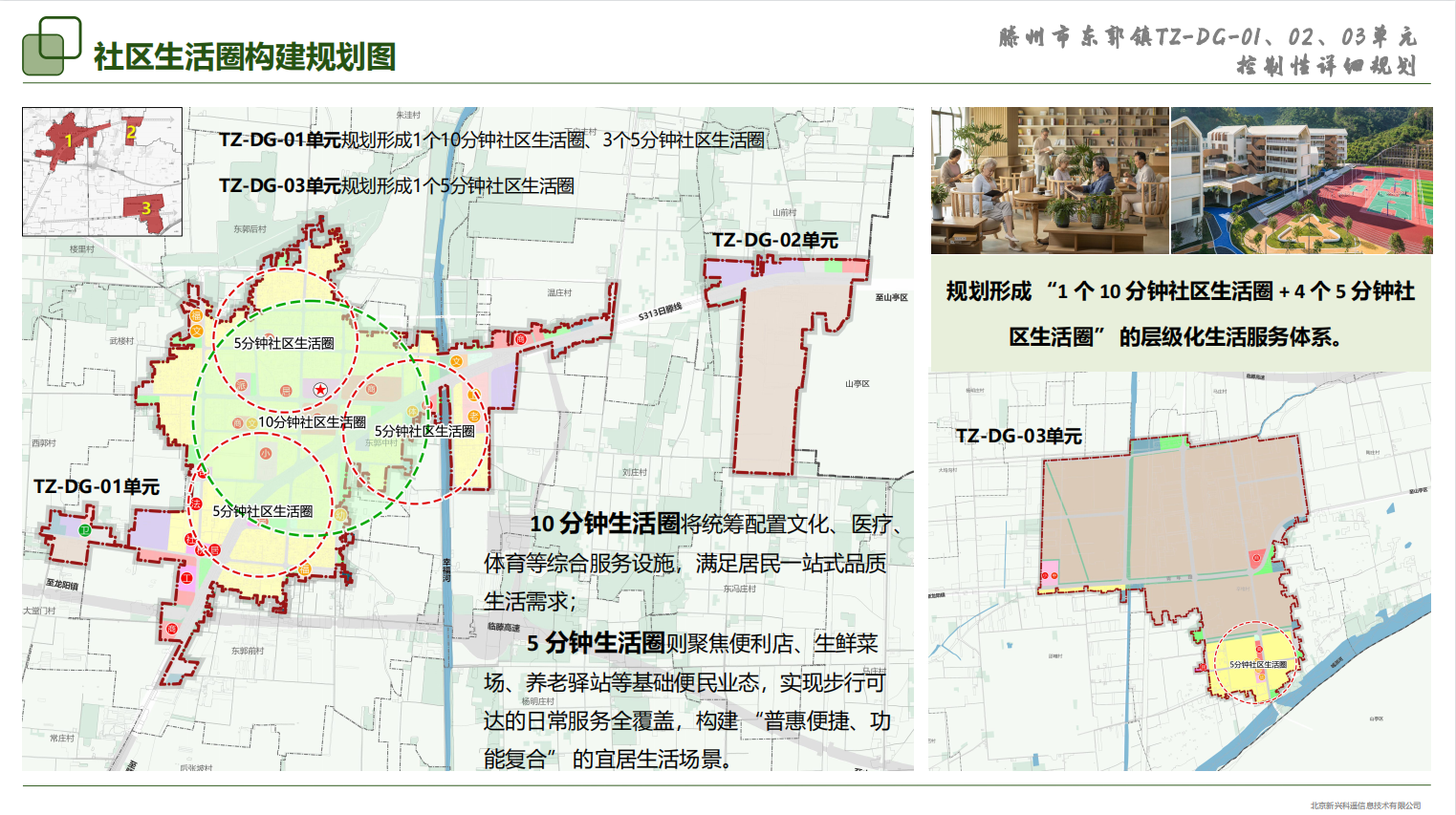Open the school campus rendering photo
The image size is (1456, 815).
(x=1301, y=180)
